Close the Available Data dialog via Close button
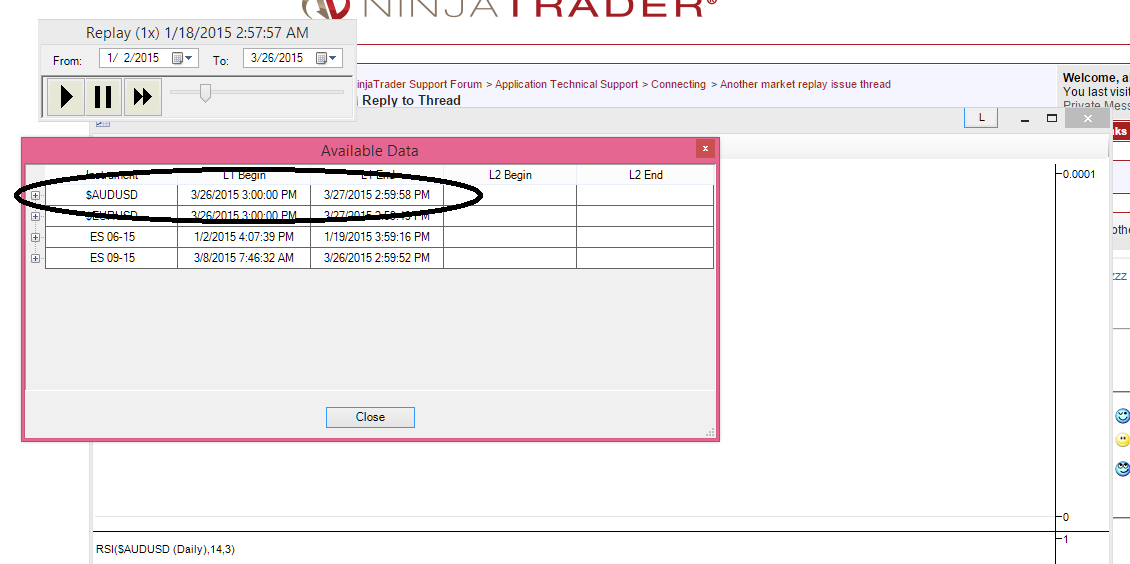 (370, 417)
